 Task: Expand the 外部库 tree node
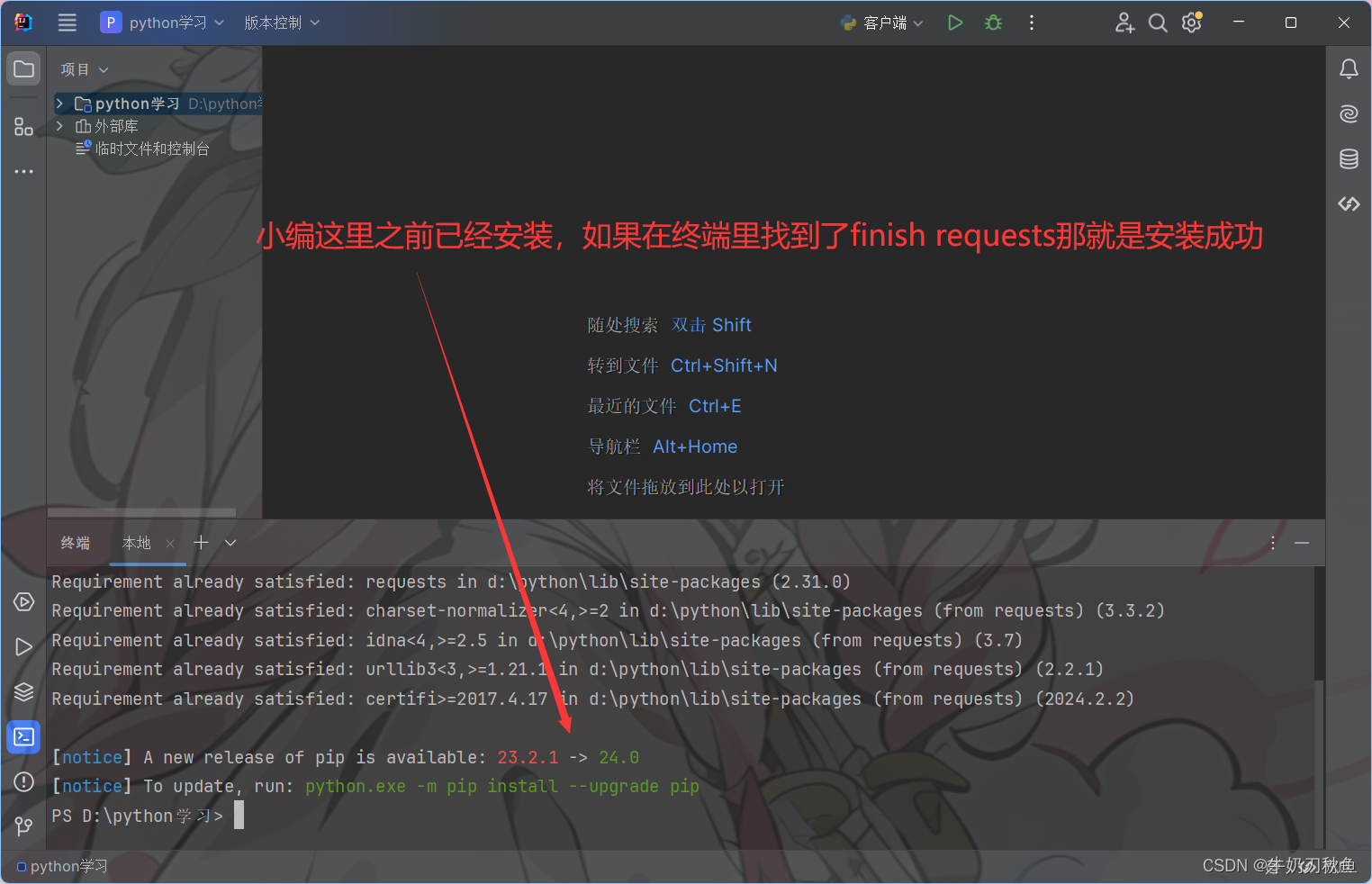tap(59, 126)
